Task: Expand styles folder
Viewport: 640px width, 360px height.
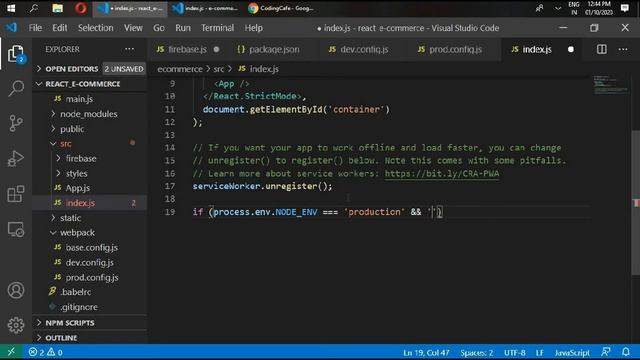Action: click(x=89, y=173)
